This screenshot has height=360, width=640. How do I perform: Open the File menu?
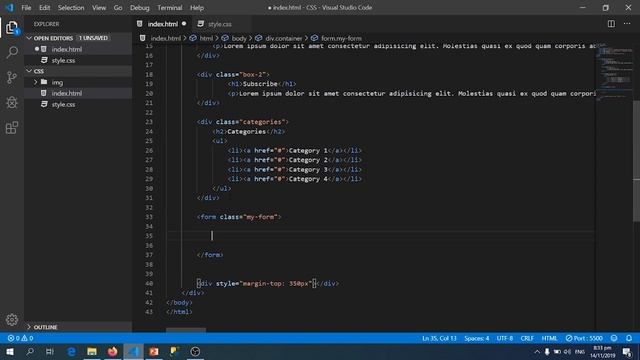(x=26, y=7)
